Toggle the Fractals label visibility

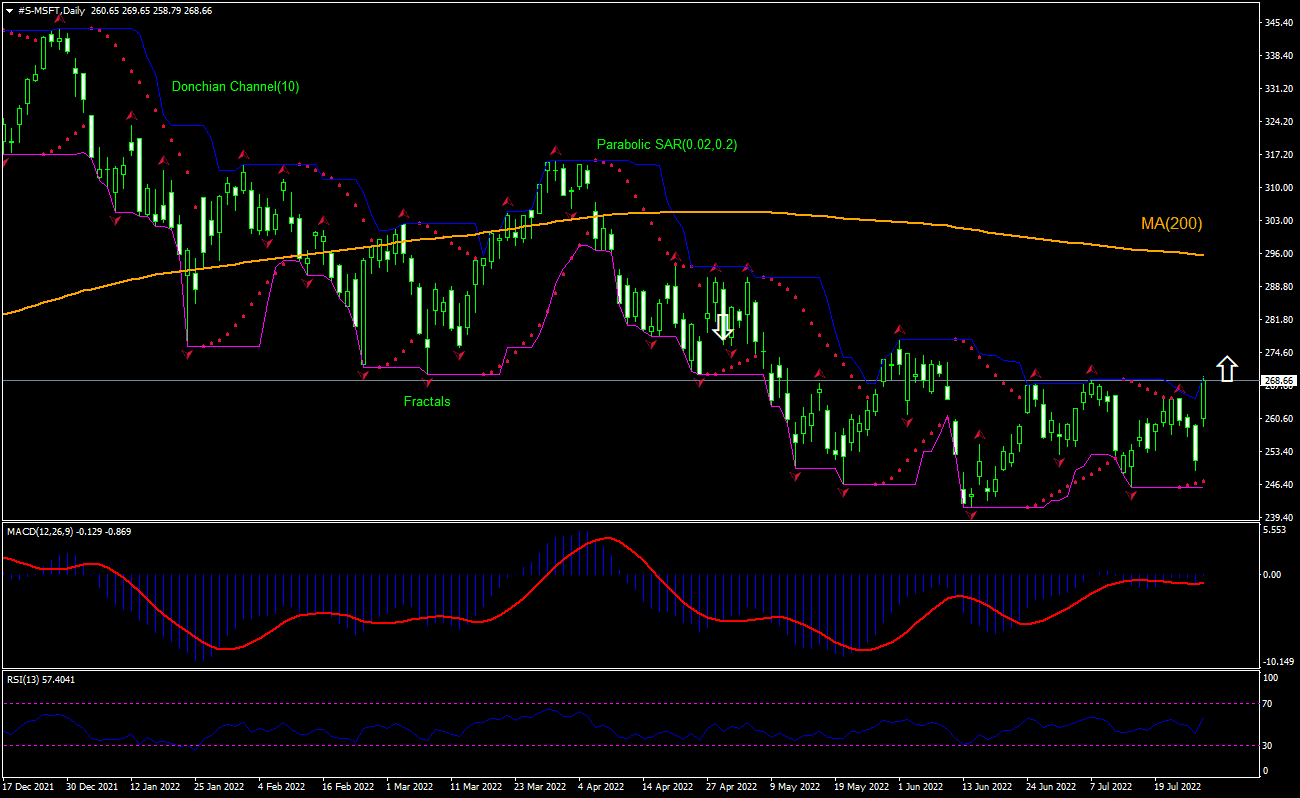click(x=428, y=401)
